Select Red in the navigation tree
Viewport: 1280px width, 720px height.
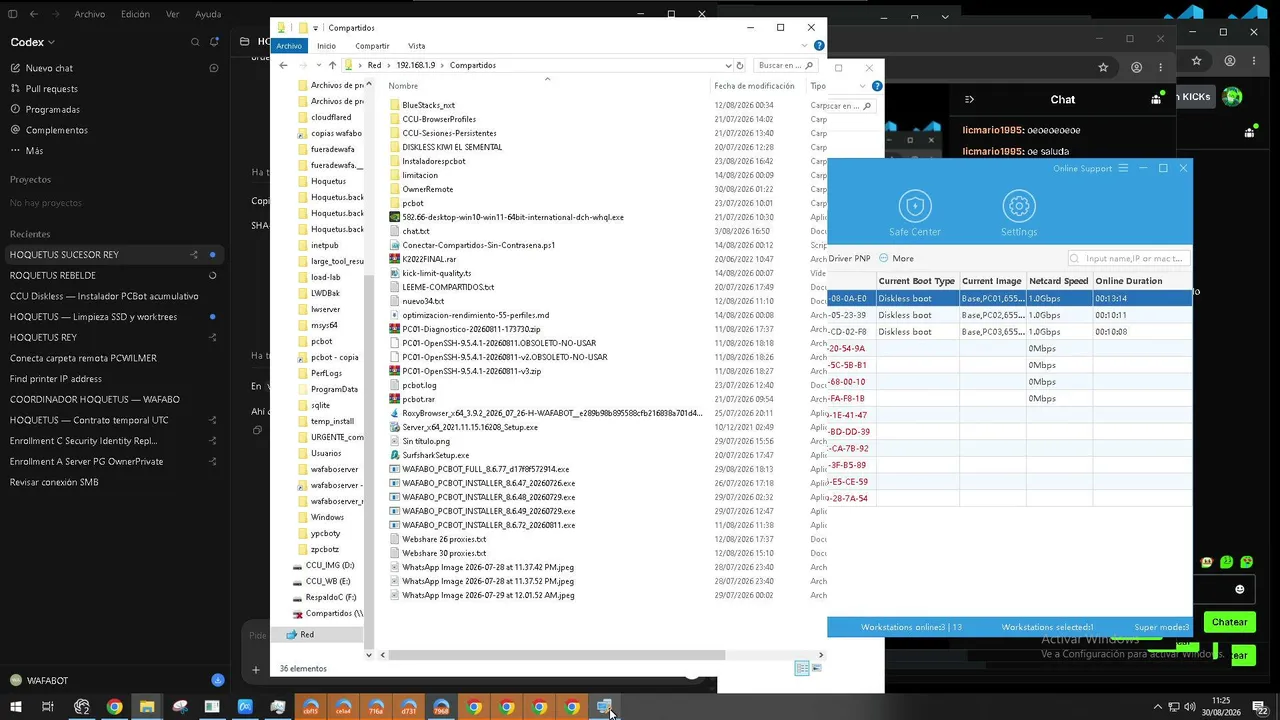click(307, 635)
